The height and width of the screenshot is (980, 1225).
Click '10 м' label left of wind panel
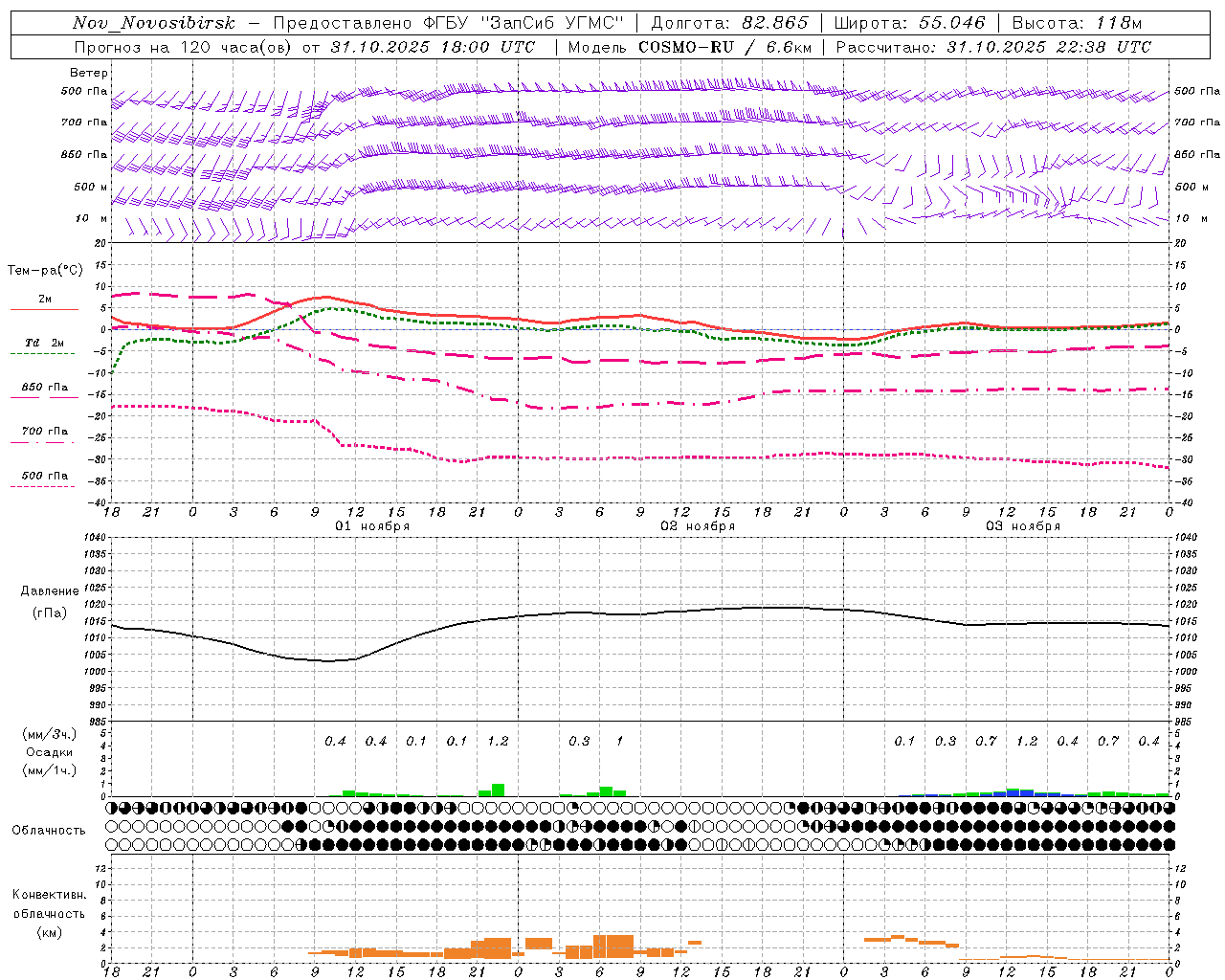click(91, 218)
